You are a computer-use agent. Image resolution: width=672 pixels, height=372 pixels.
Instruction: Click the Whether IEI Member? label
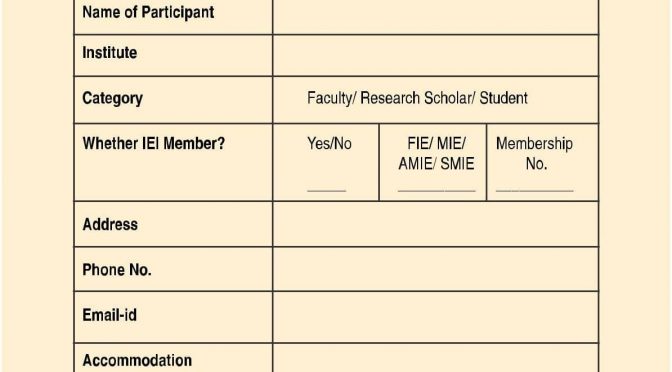[153, 144]
